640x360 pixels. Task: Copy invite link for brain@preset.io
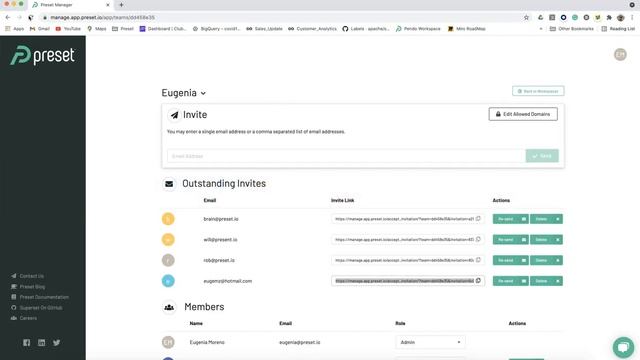coord(478,218)
